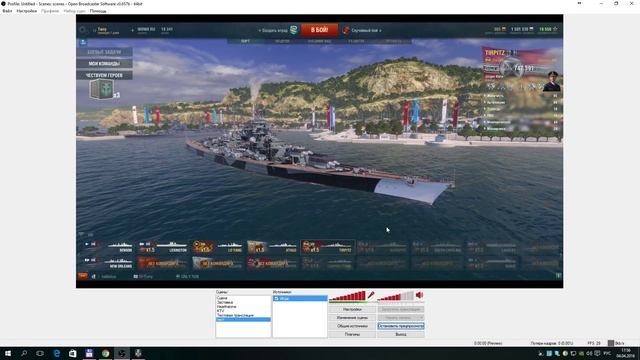
Task: Open Task View on taskbar
Action: click(40, 353)
